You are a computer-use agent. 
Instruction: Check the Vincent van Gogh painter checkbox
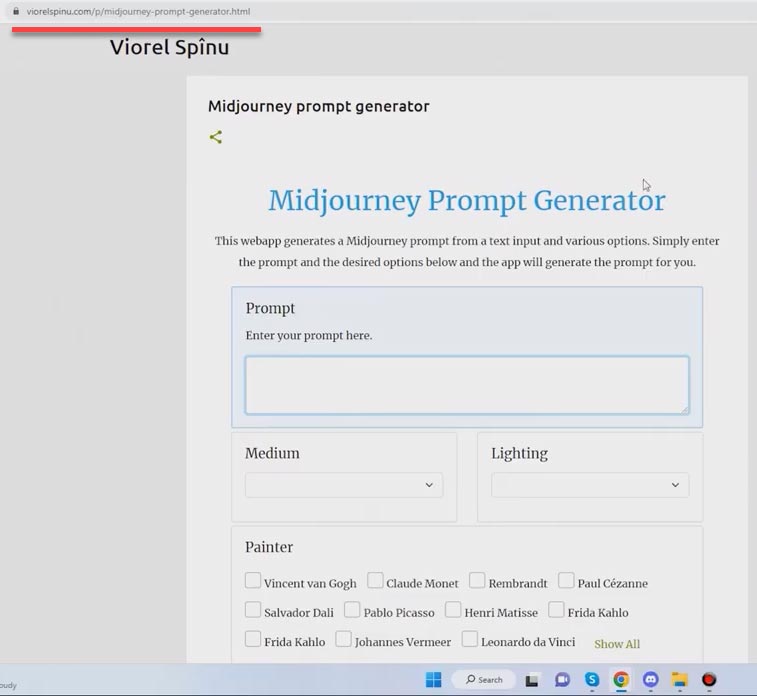pos(252,580)
